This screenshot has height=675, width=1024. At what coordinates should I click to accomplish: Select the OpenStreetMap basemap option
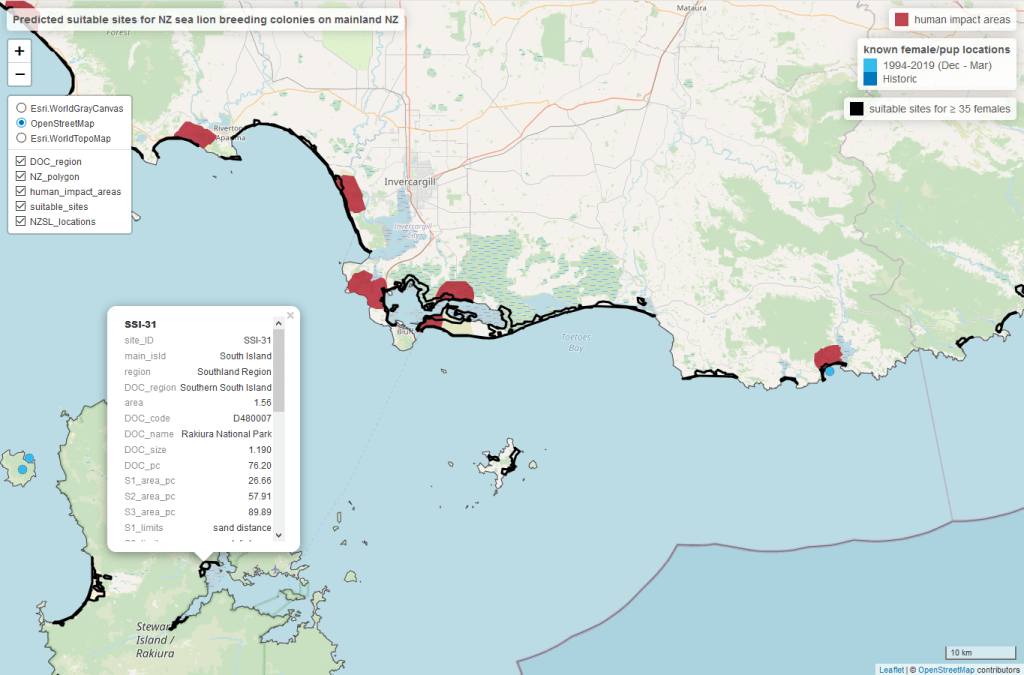coord(21,123)
